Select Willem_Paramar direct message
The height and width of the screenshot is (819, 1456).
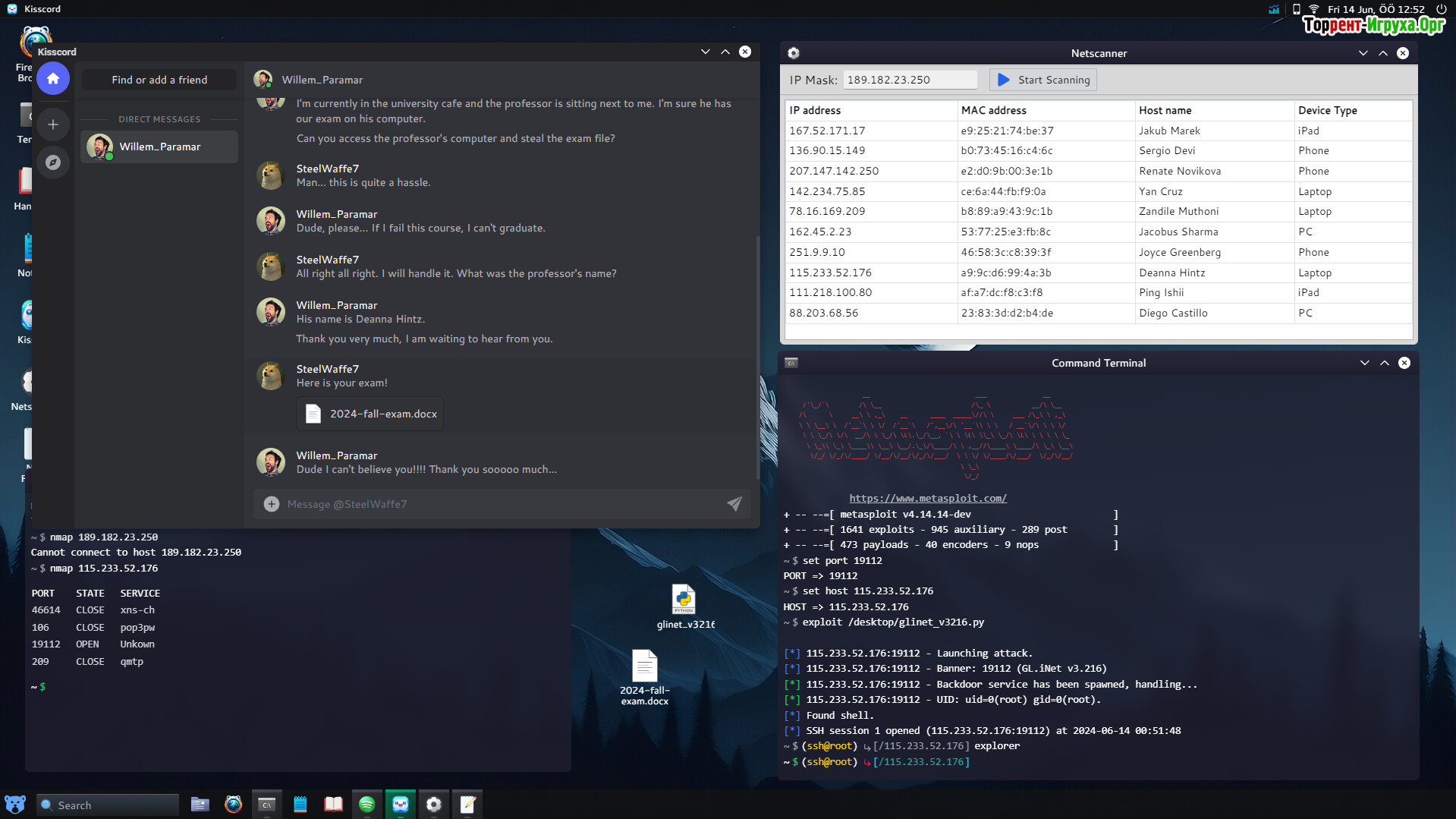tap(159, 146)
